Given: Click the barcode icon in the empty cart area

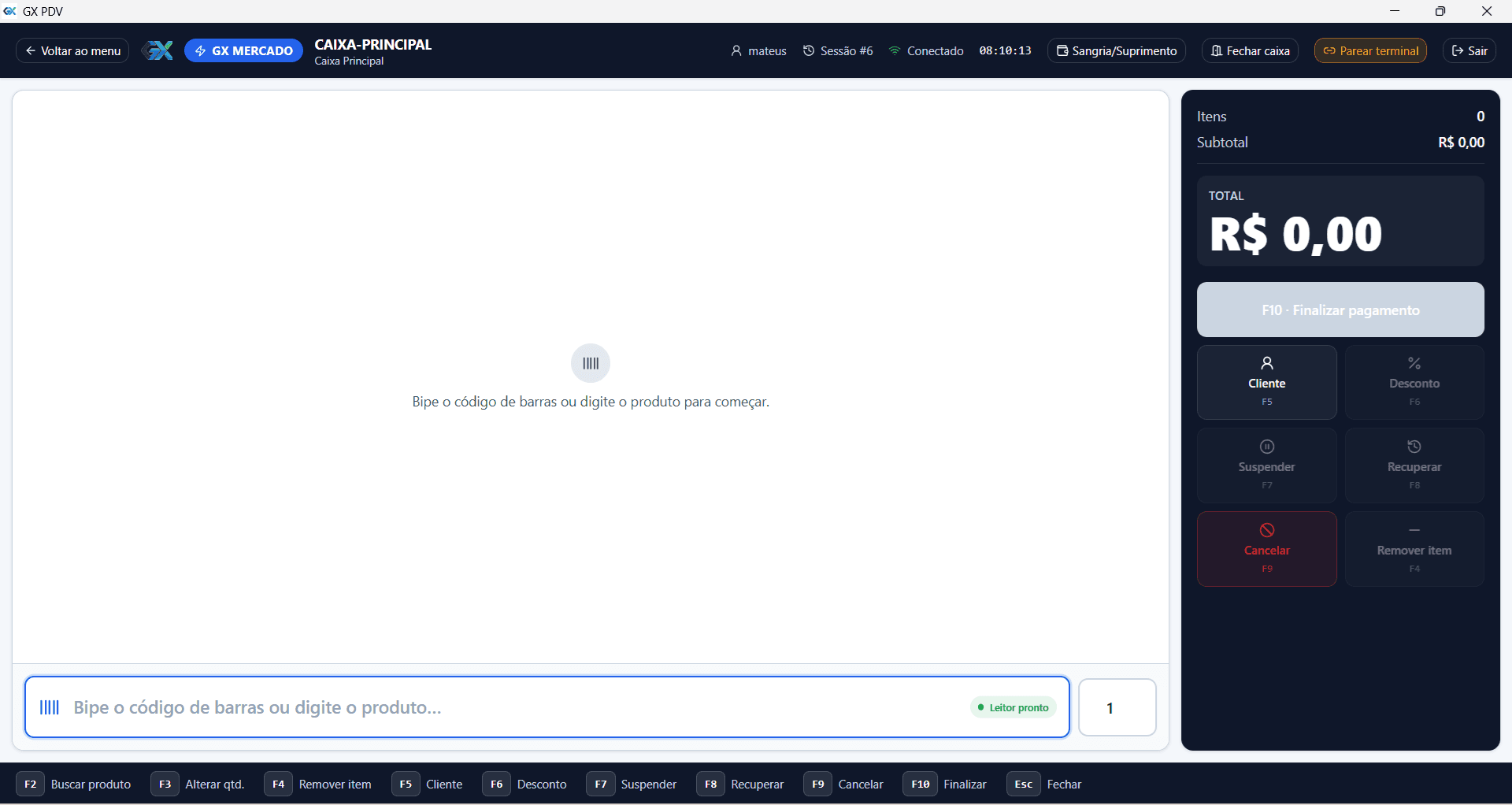Looking at the screenshot, I should (x=591, y=363).
